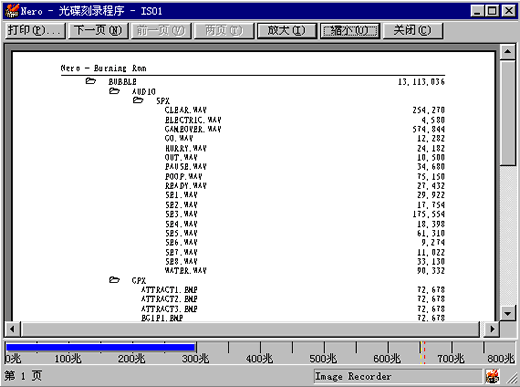The width and height of the screenshot is (520, 387).
Task: Click the window resize grip in the status bar
Action: click(512, 378)
